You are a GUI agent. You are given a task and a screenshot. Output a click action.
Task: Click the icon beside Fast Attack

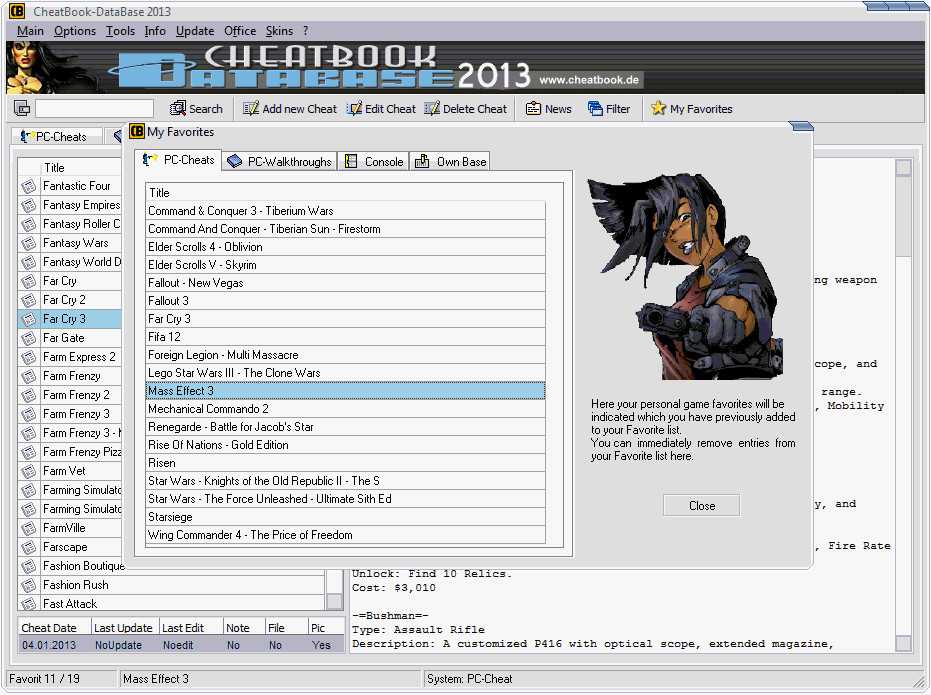[28, 604]
